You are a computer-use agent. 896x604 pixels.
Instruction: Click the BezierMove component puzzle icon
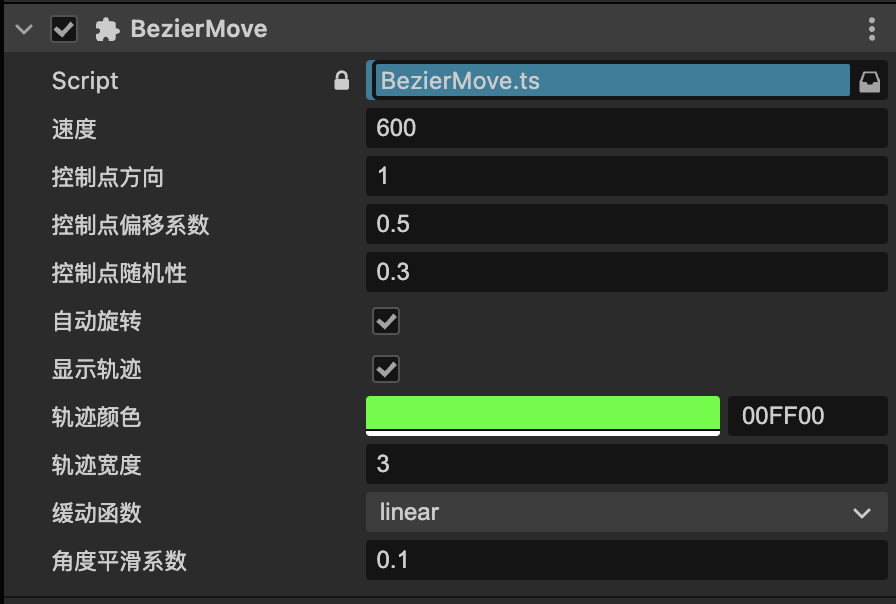click(106, 29)
